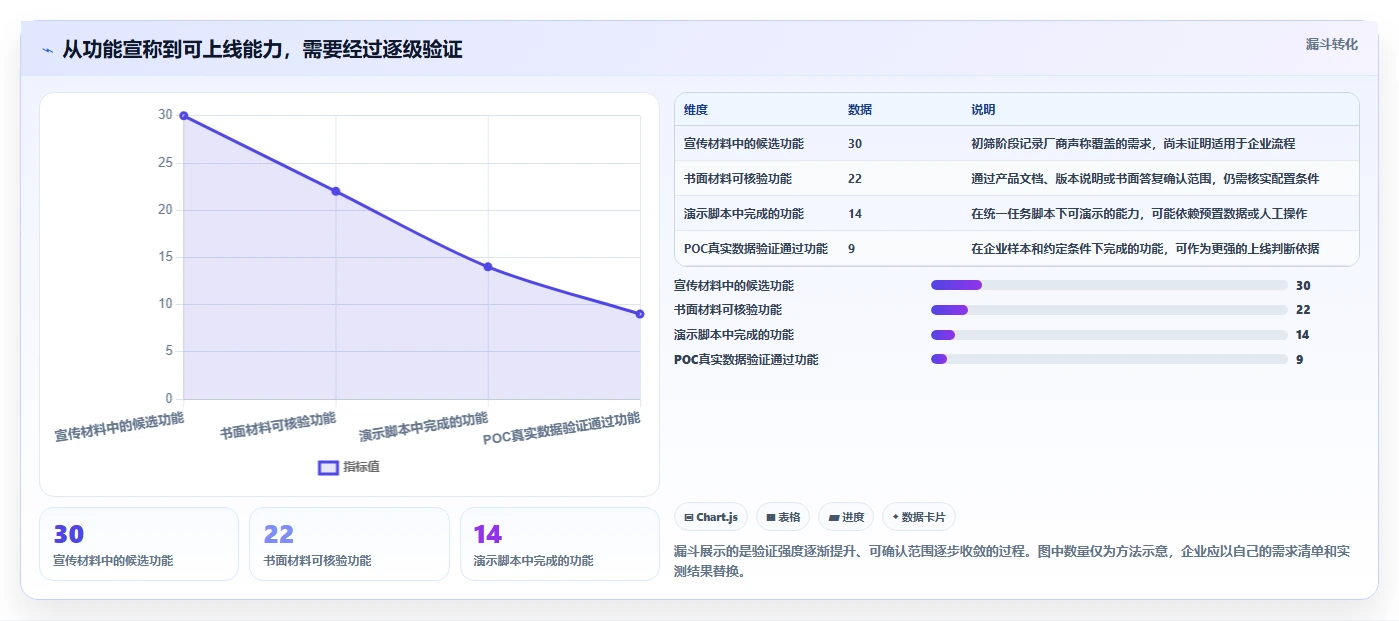The width and height of the screenshot is (1399, 621).
Task: Click the footnote paragraph starting 漏斗展示的是
Action: tap(1013, 562)
